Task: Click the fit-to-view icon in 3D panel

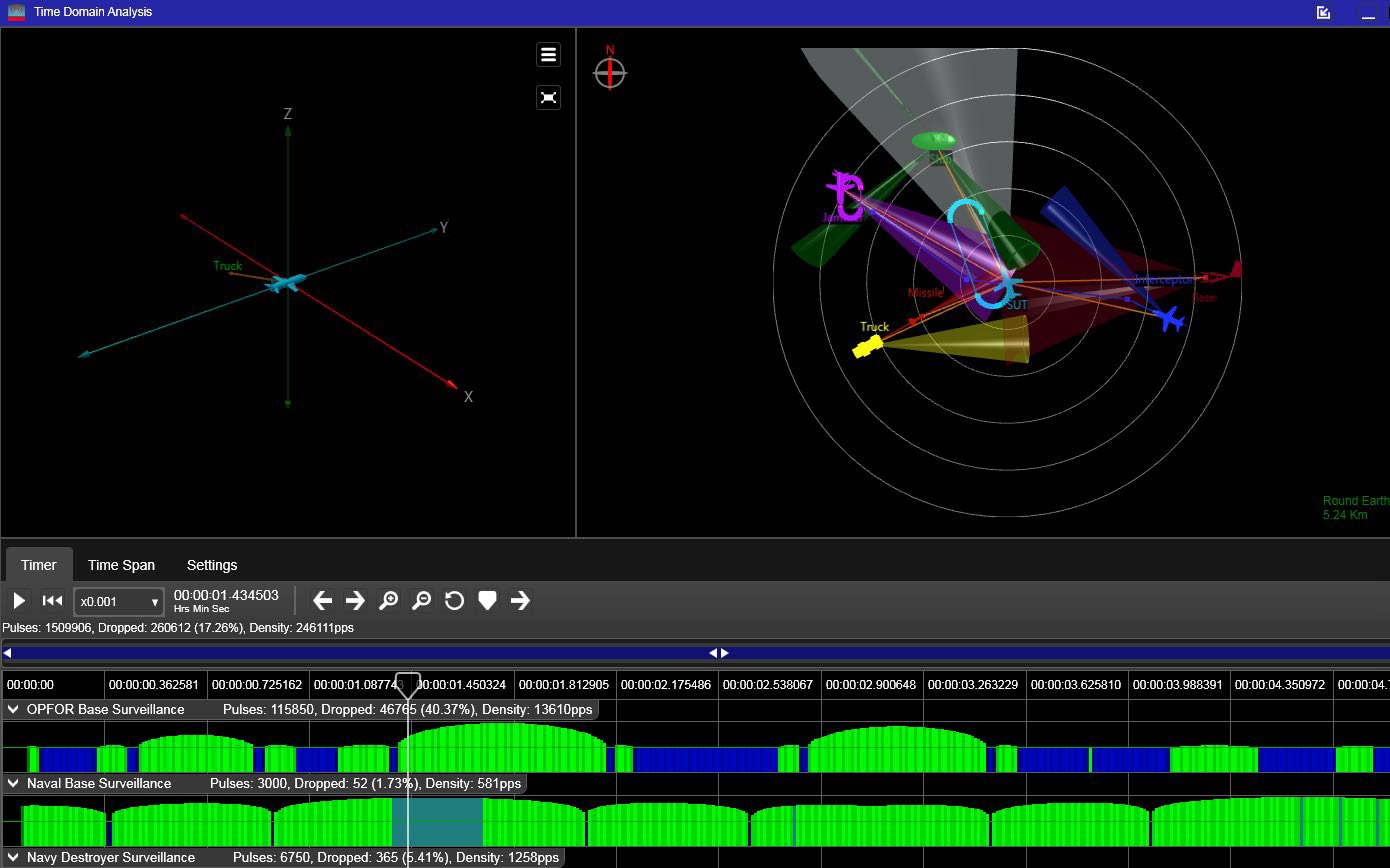Action: [x=548, y=97]
